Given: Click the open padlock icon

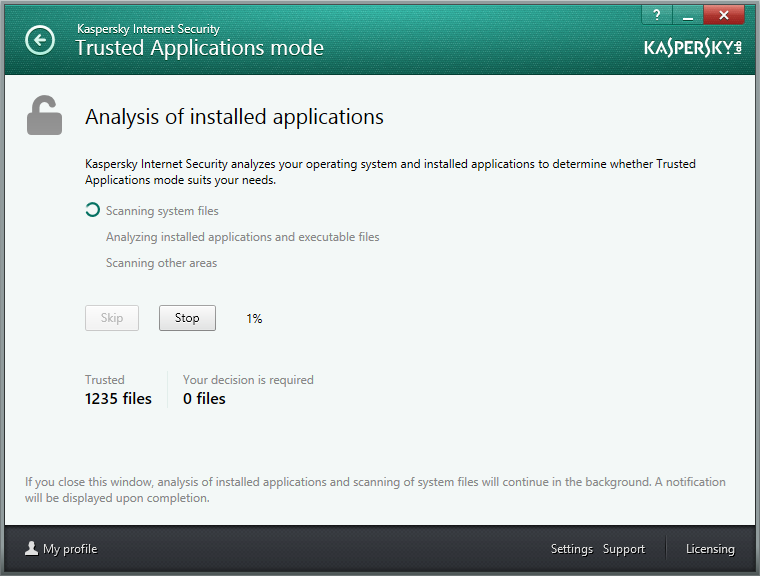Looking at the screenshot, I should point(45,115).
